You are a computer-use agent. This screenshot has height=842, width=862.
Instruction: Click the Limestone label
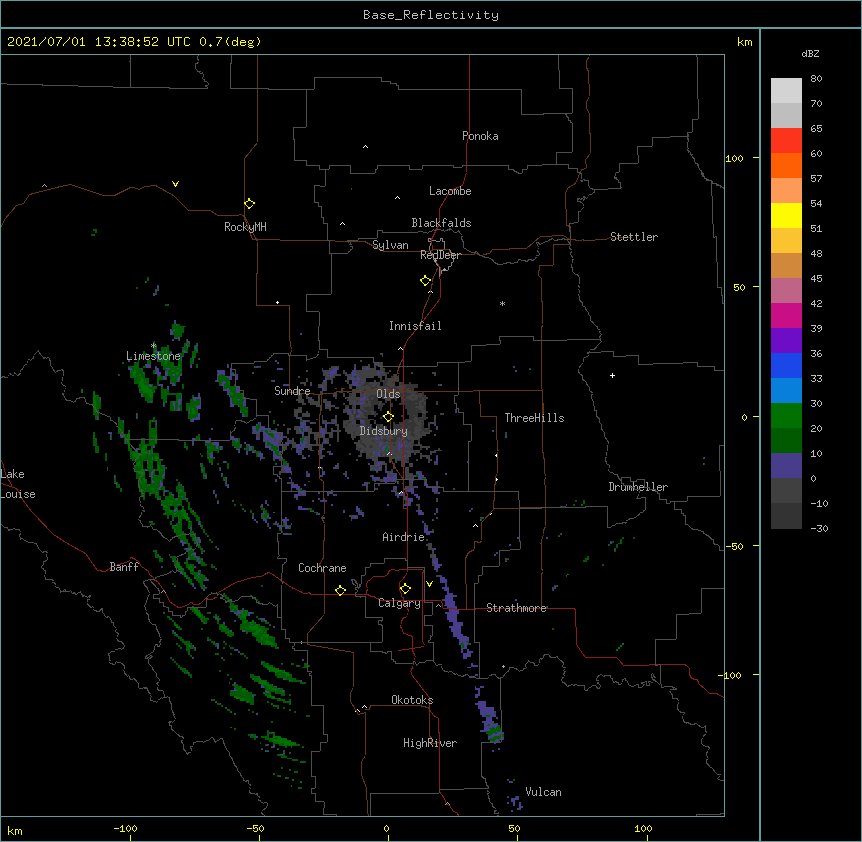click(153, 356)
